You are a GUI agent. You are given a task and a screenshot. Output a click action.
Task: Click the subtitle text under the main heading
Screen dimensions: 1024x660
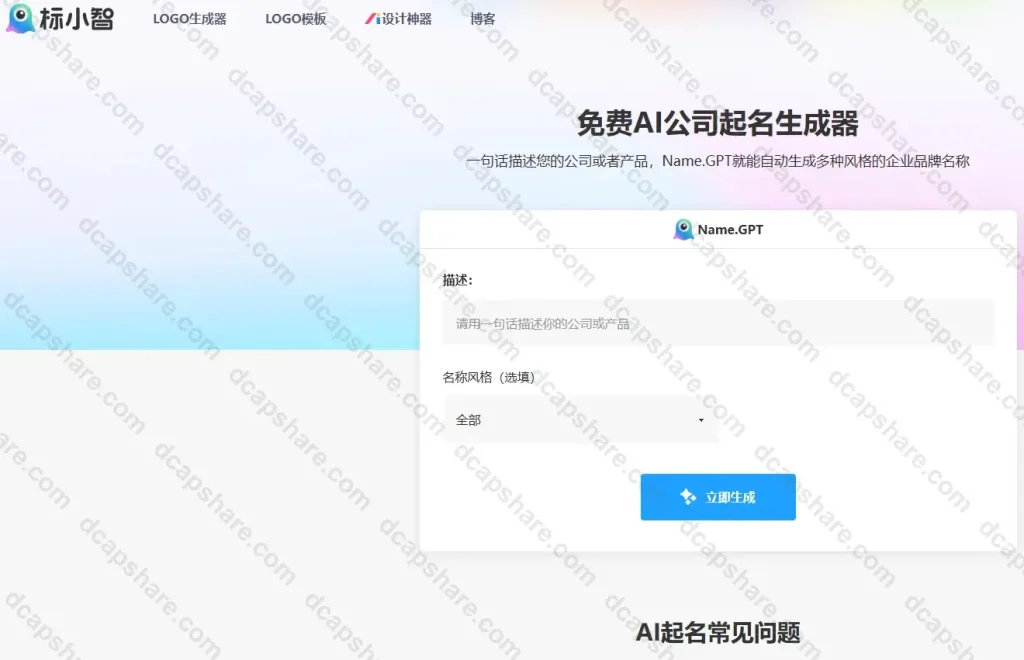(x=718, y=160)
